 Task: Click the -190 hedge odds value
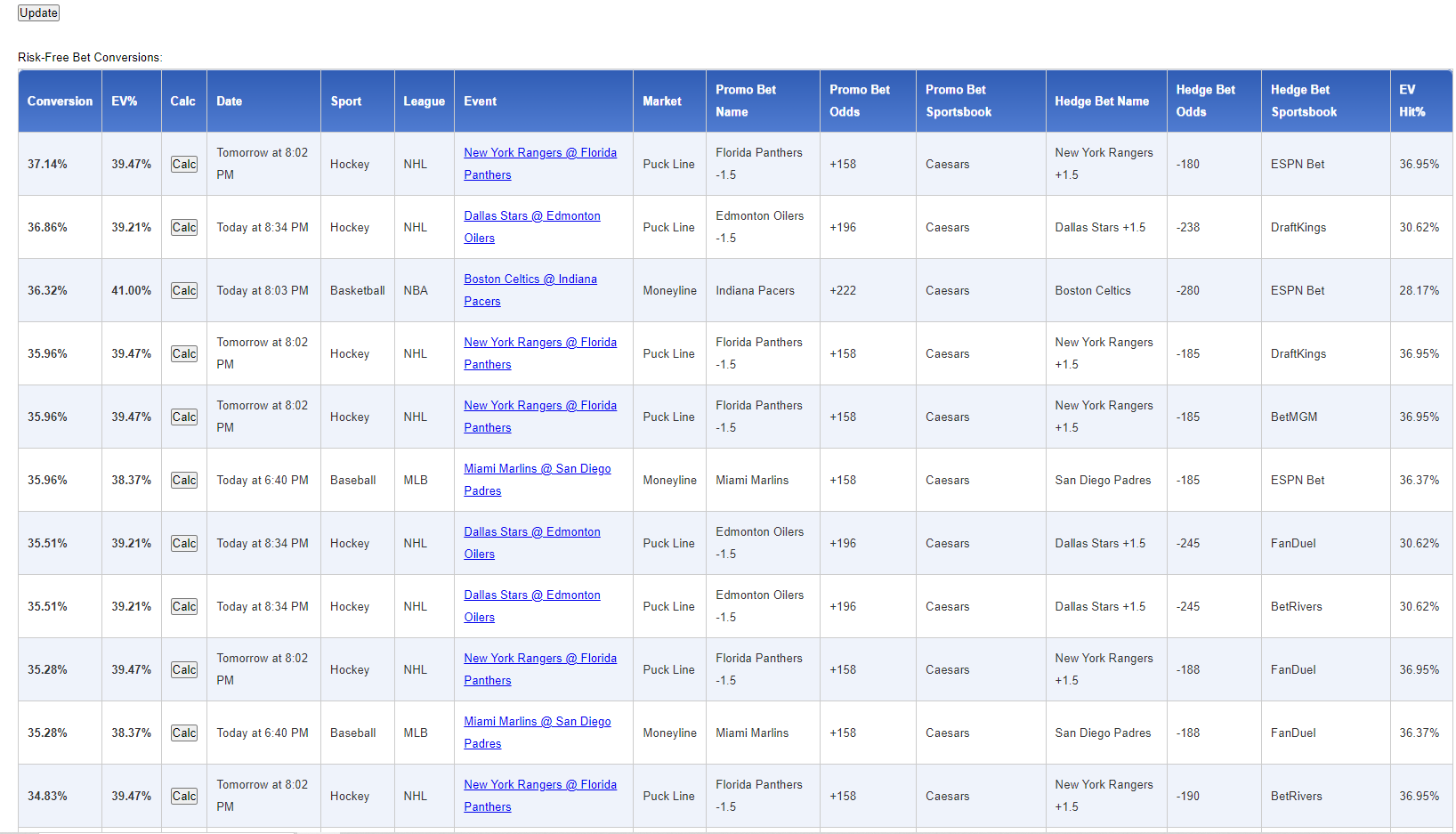click(x=1188, y=796)
